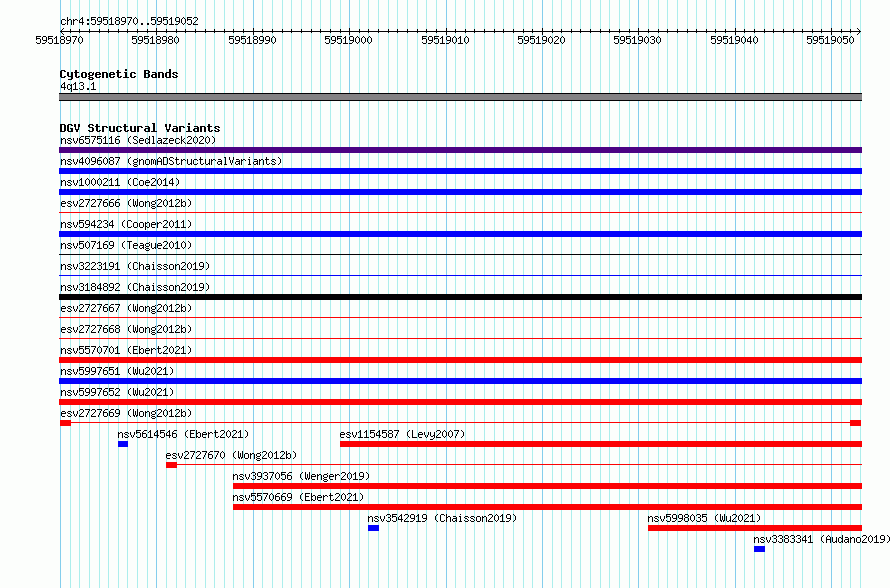The image size is (890, 588).
Task: Select esv2727667 (Wong2012b) label
Action: point(126,308)
